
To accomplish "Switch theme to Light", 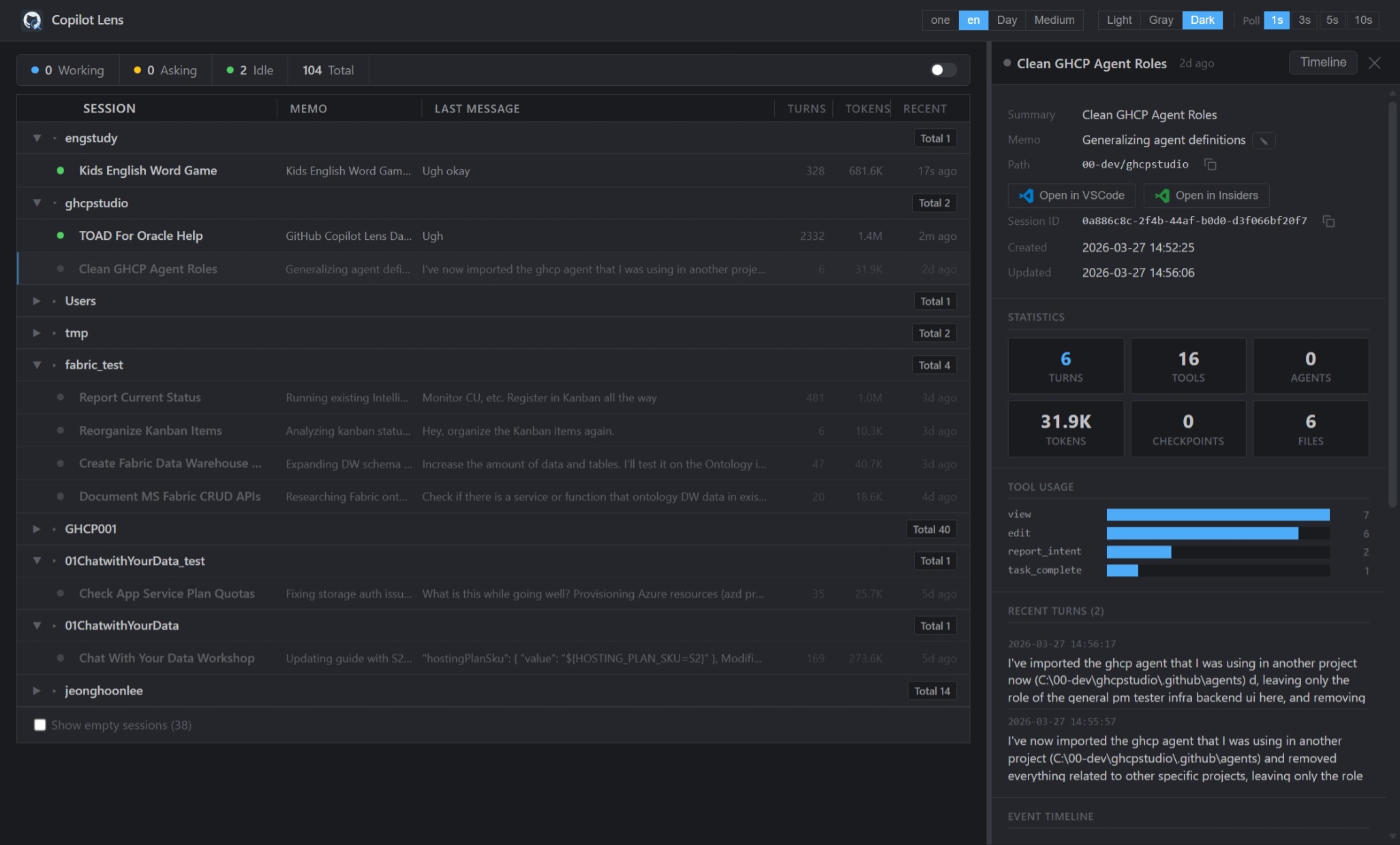I will pos(1119,20).
